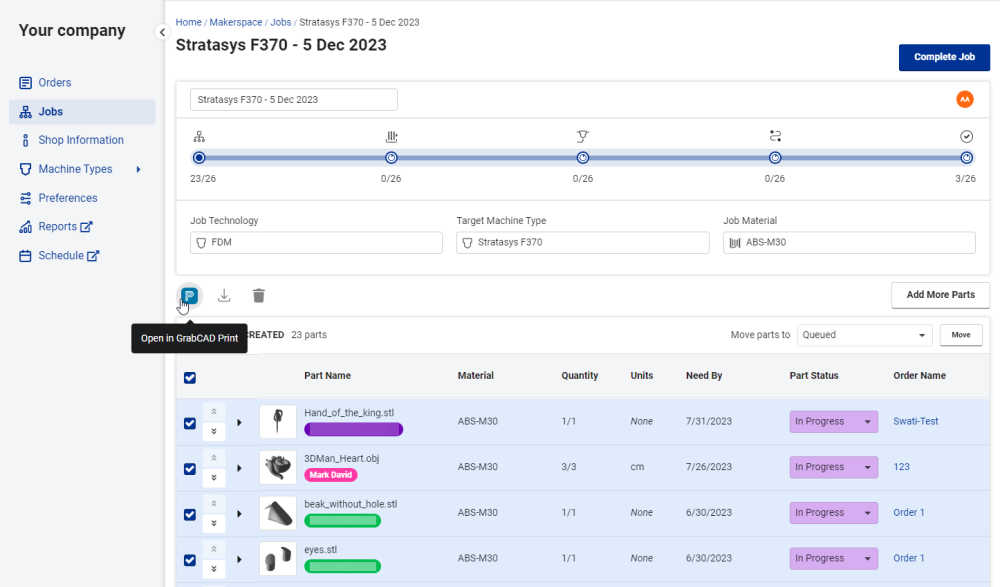Screen dimensions: 1000x587
Task: Click the download parts icon
Action: pos(224,295)
